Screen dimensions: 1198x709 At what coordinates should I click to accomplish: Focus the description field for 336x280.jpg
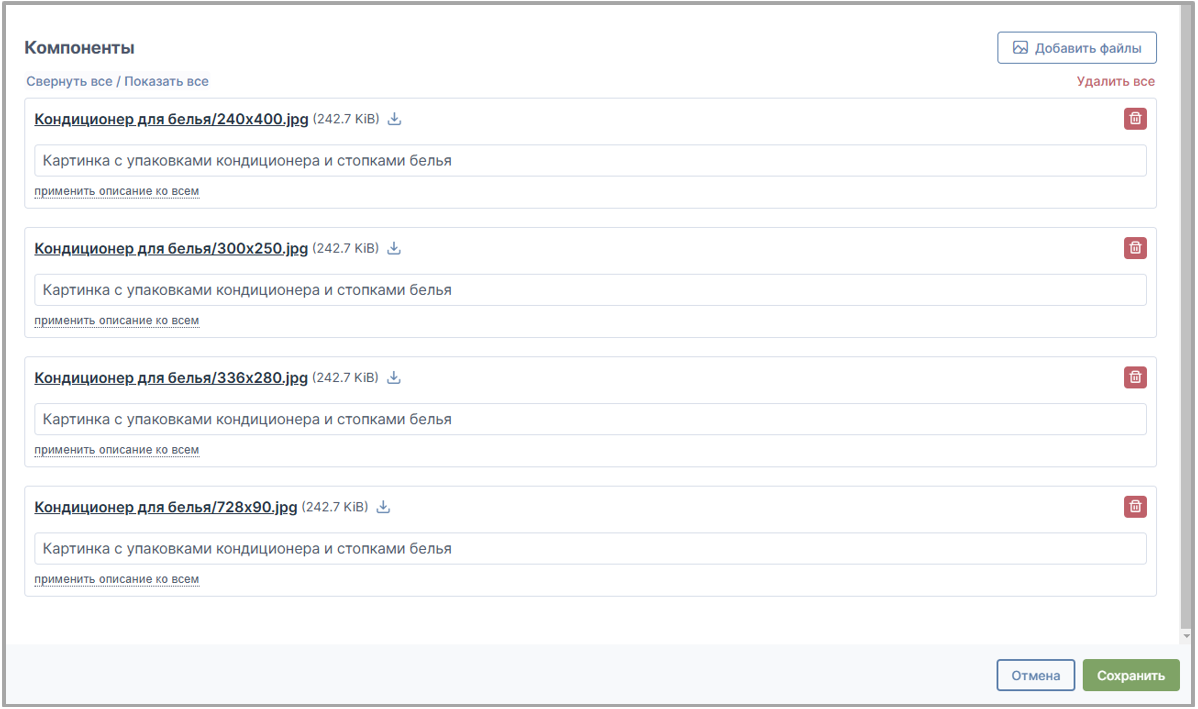[591, 419]
